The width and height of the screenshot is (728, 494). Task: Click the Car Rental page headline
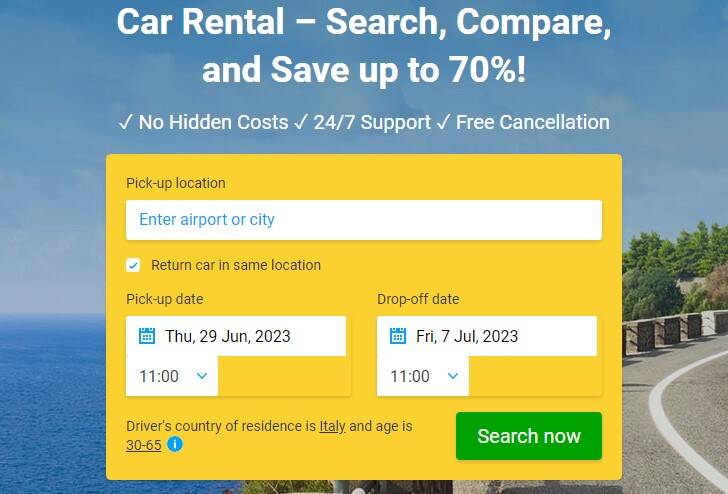click(364, 46)
